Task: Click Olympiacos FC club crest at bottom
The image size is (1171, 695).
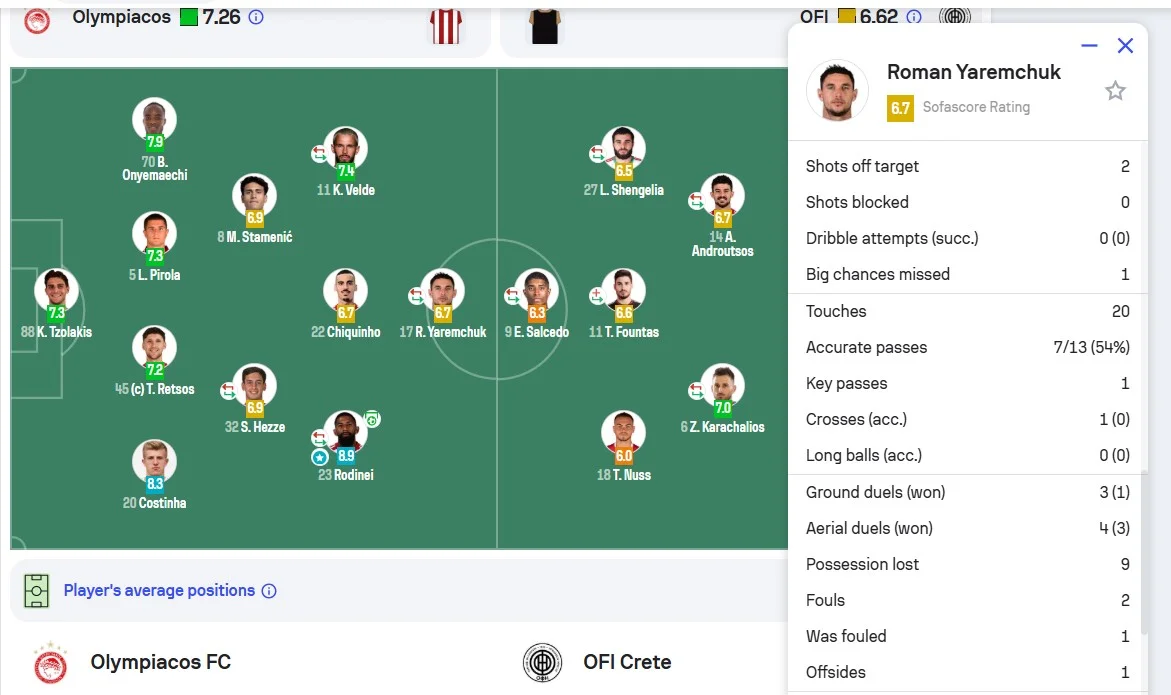Action: pyautogui.click(x=50, y=663)
